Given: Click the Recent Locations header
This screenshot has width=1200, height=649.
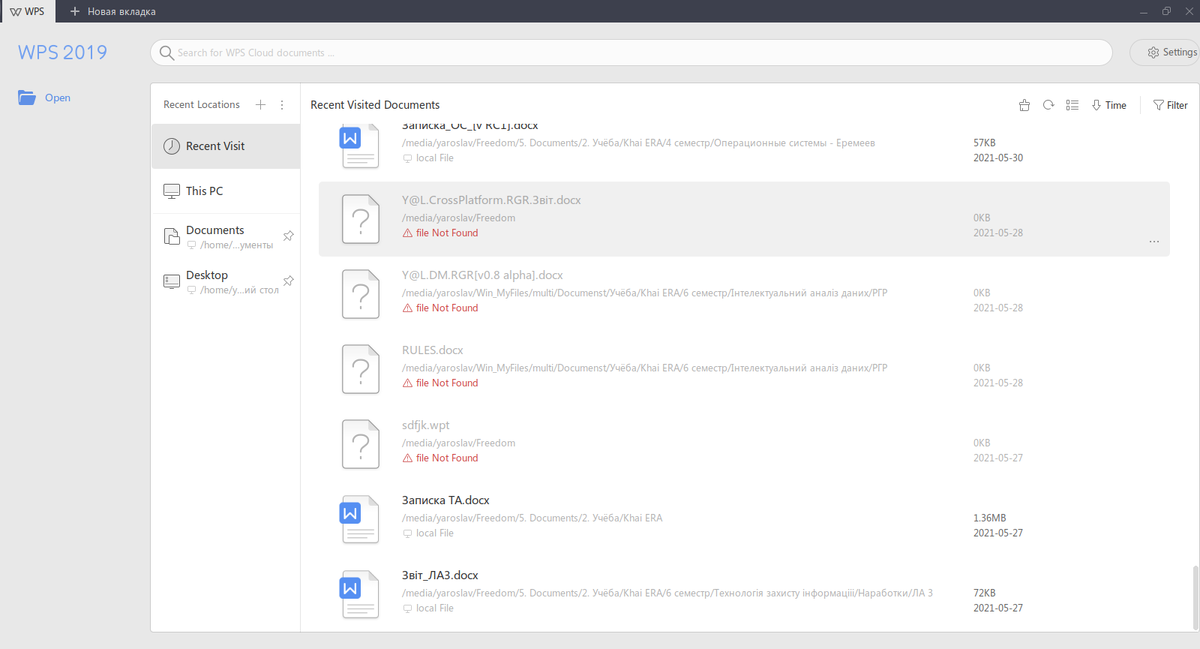Looking at the screenshot, I should (202, 104).
